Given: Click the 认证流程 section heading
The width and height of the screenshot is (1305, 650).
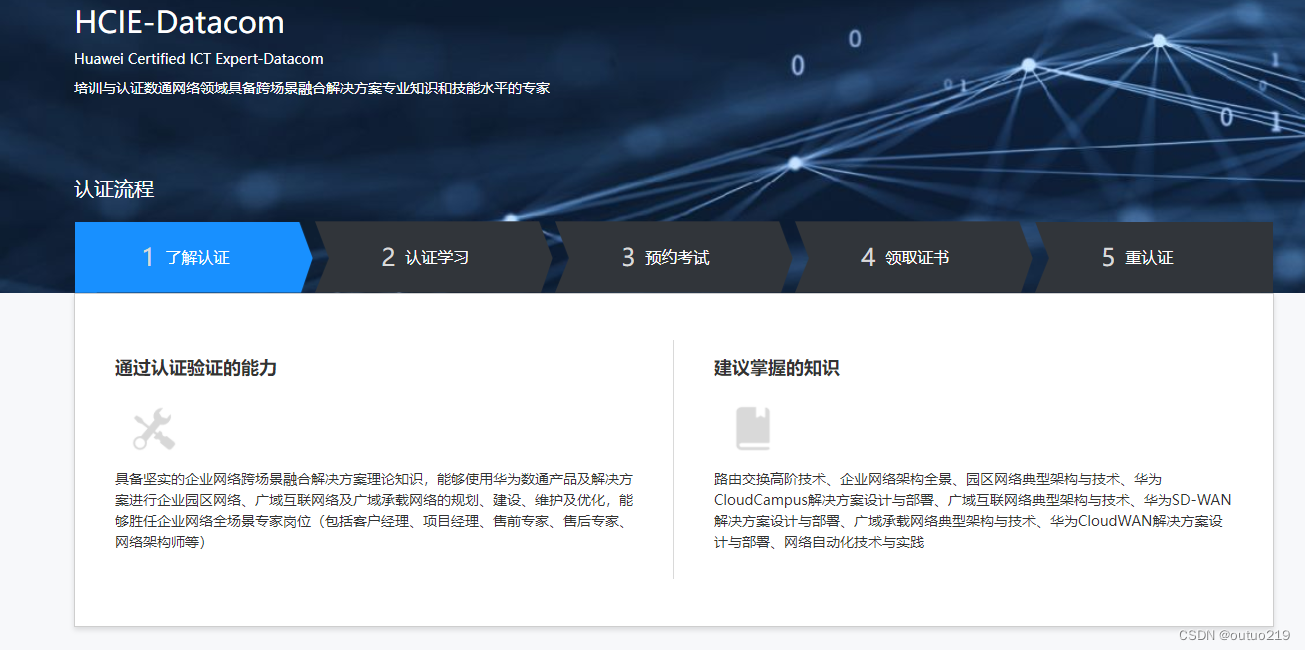Looking at the screenshot, I should pyautogui.click(x=113, y=189).
